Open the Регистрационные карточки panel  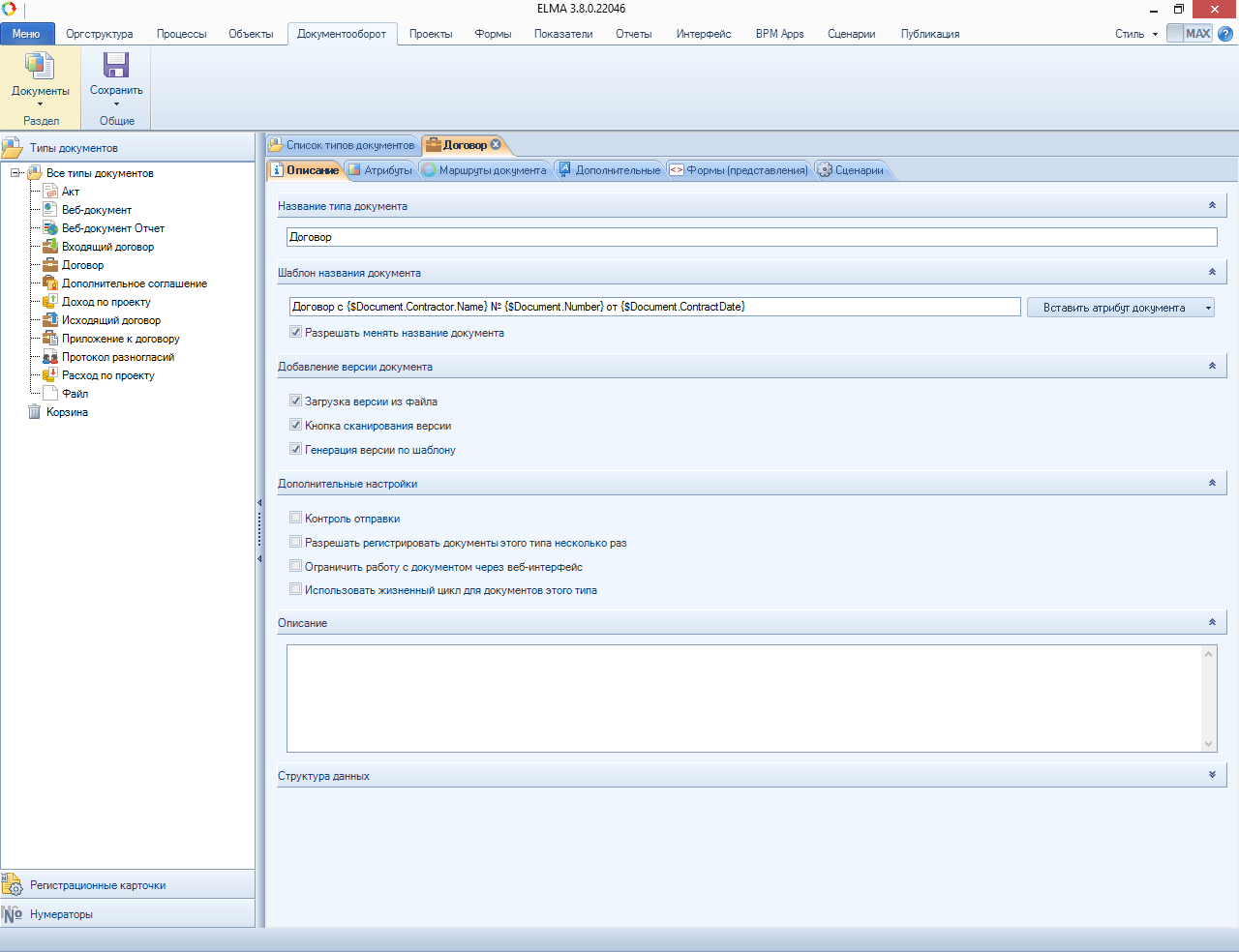pyautogui.click(x=97, y=885)
